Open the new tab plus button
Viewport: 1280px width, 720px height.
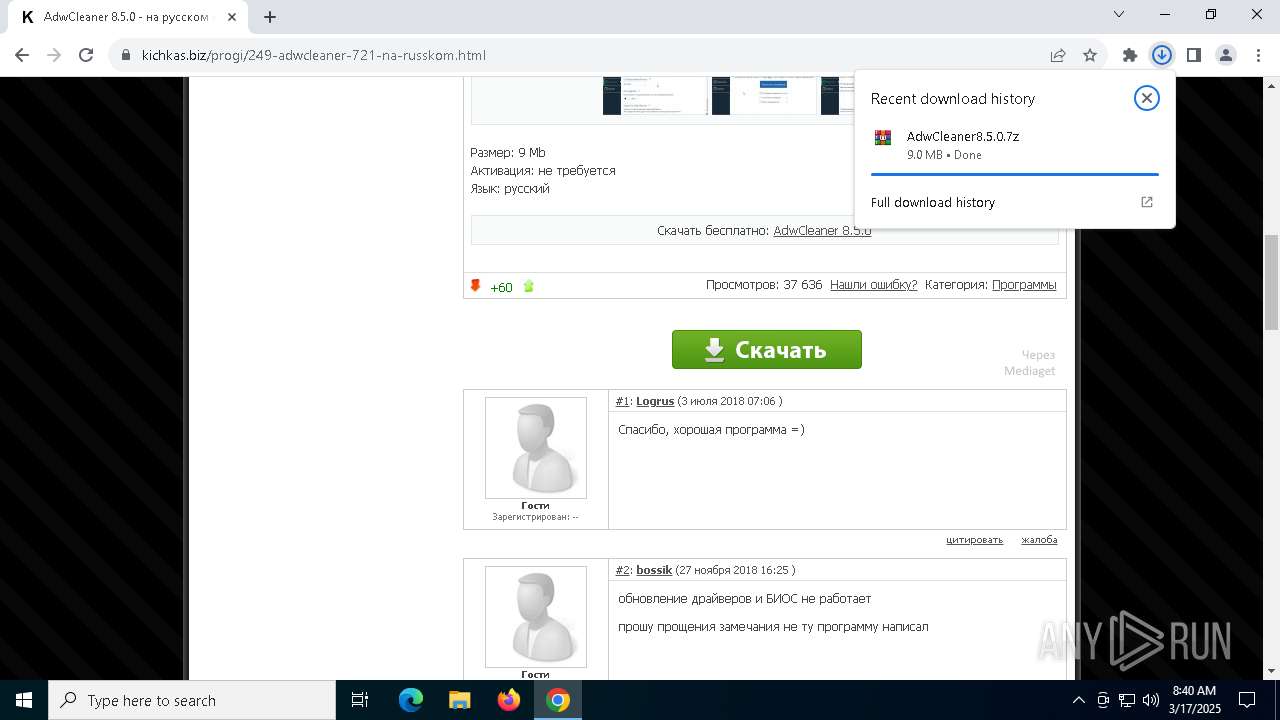coord(270,16)
